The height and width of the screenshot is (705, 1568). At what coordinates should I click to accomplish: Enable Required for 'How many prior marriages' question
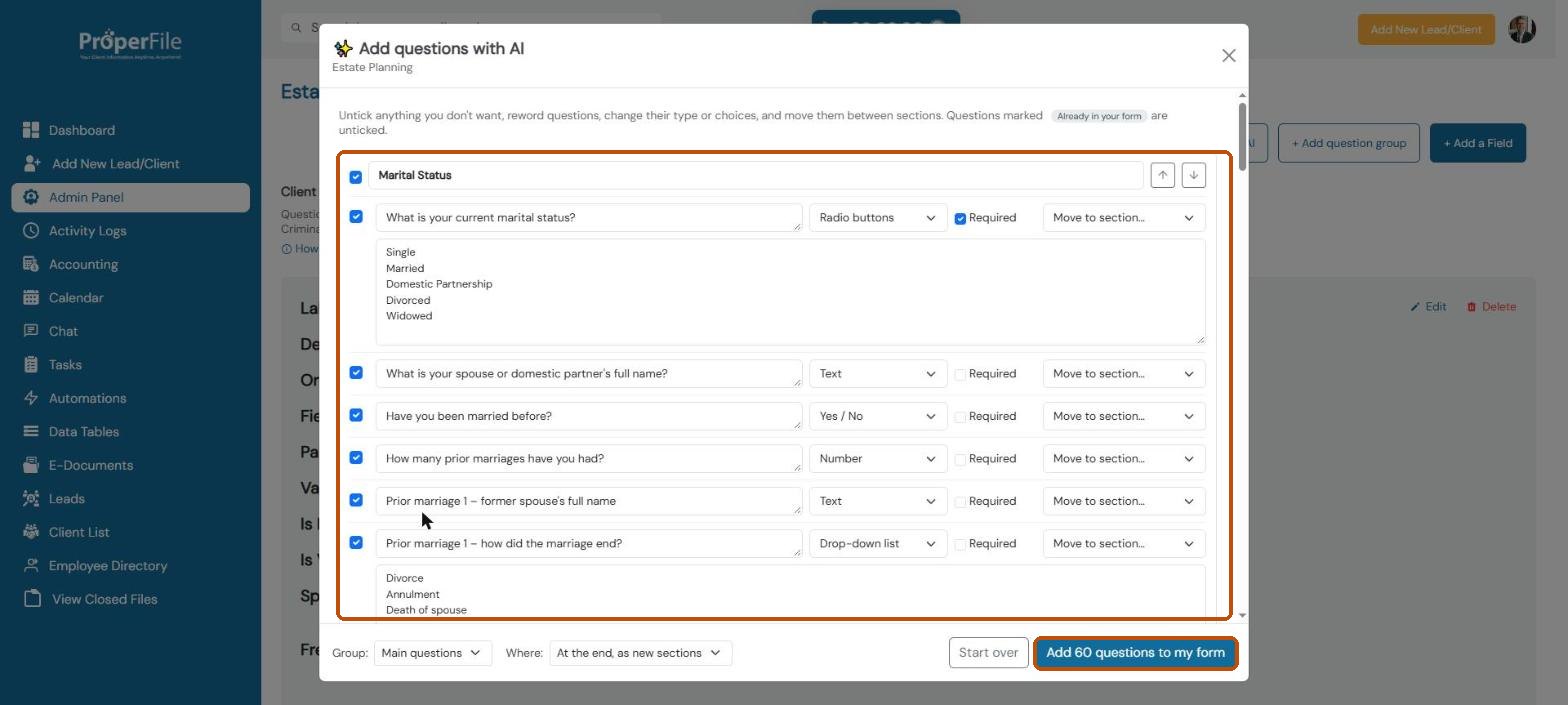pyautogui.click(x=960, y=459)
